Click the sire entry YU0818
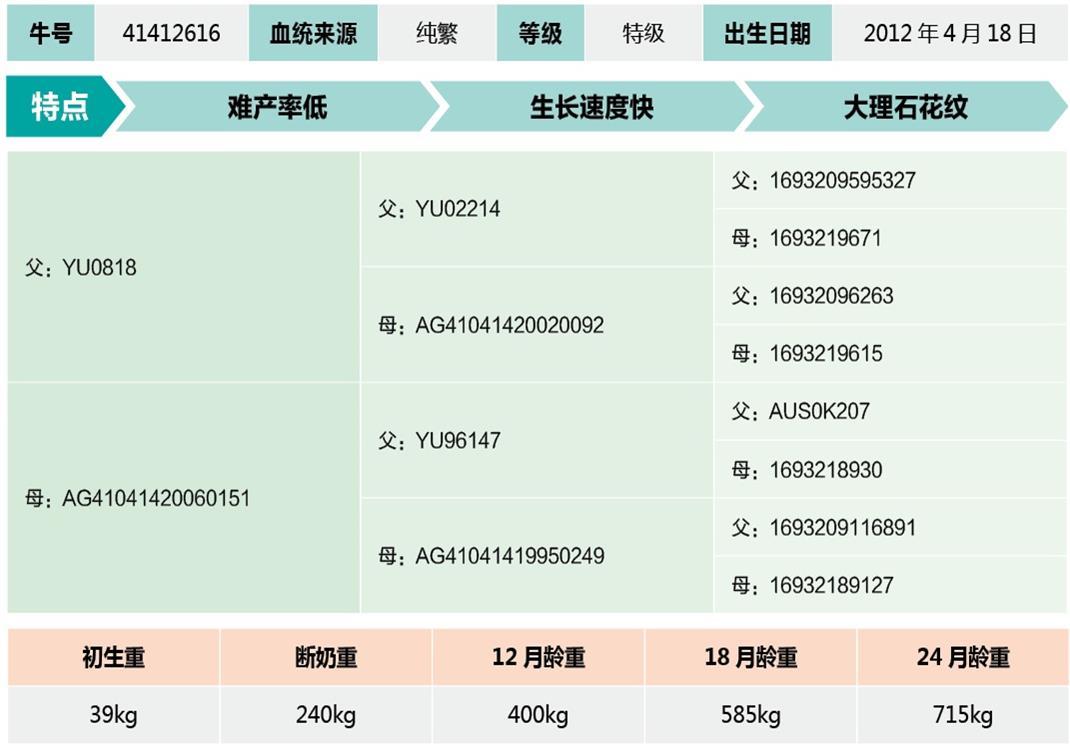 pyautogui.click(x=81, y=268)
